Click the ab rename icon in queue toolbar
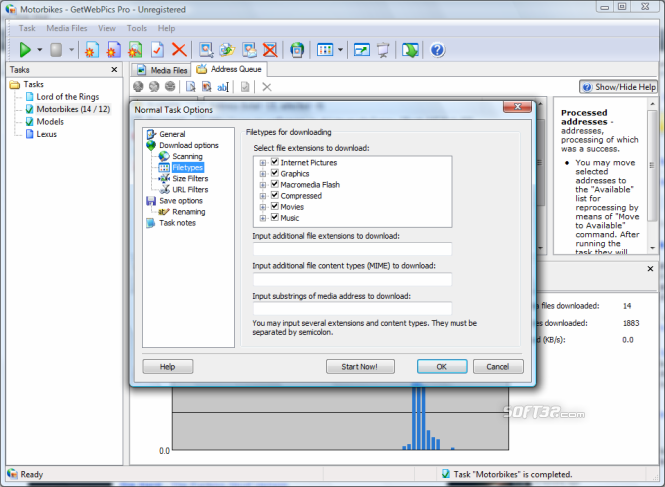 click(x=223, y=87)
